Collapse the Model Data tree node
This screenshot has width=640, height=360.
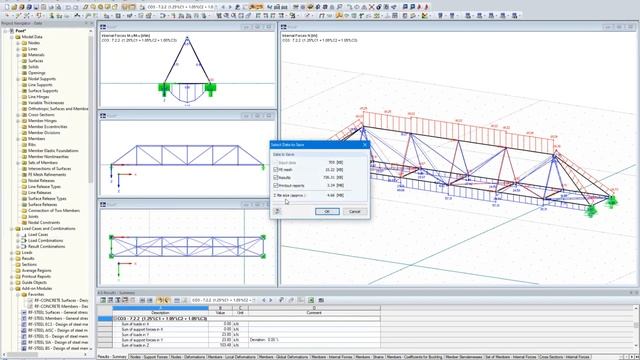(12, 37)
